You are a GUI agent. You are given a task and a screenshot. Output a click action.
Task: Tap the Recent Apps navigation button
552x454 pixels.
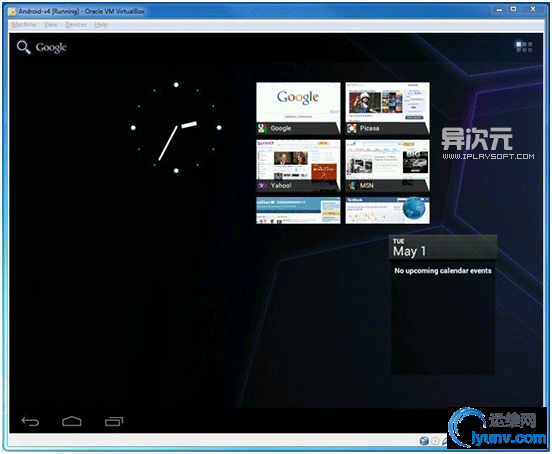tap(114, 421)
